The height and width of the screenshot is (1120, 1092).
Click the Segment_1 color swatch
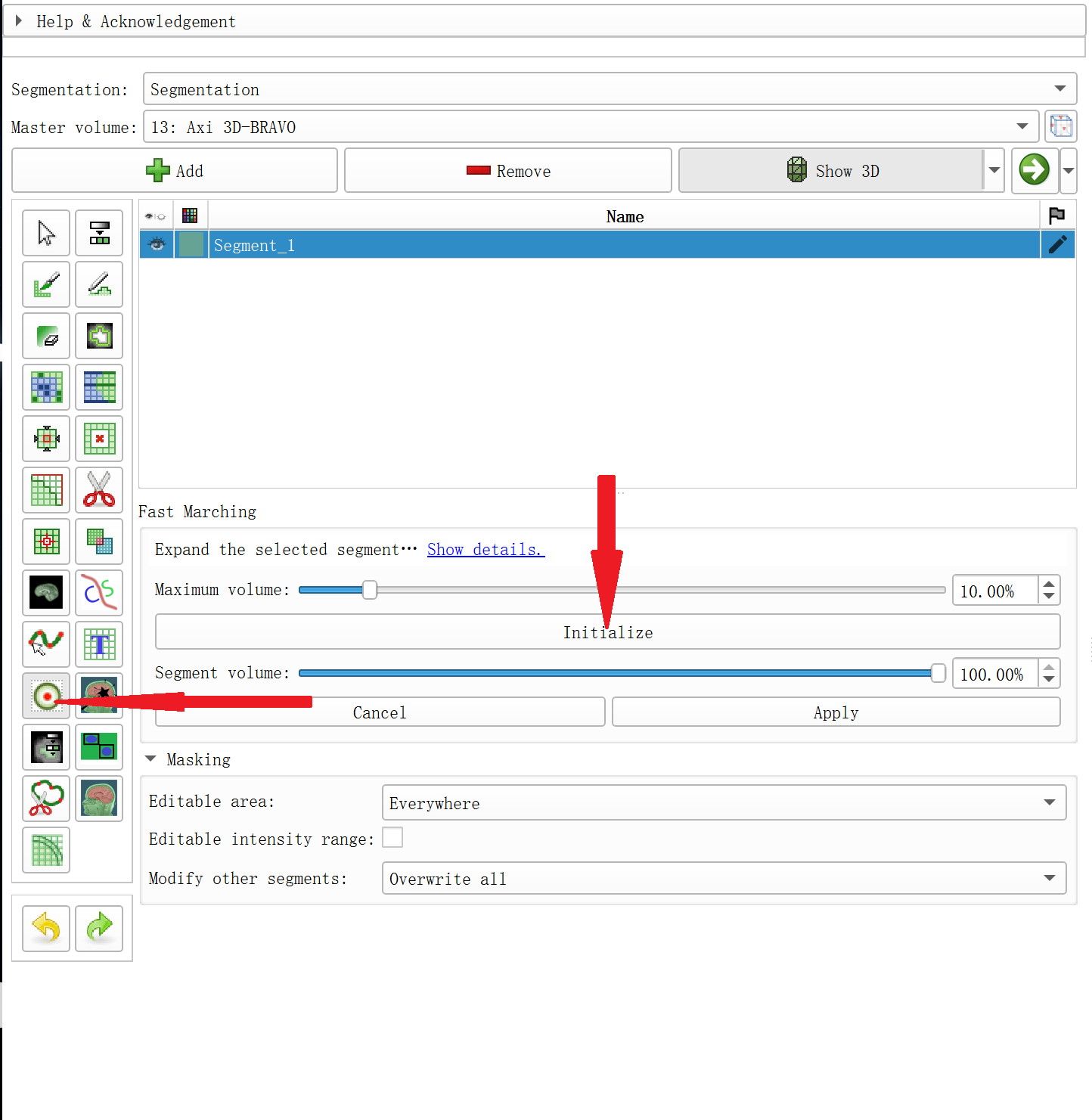pos(191,245)
